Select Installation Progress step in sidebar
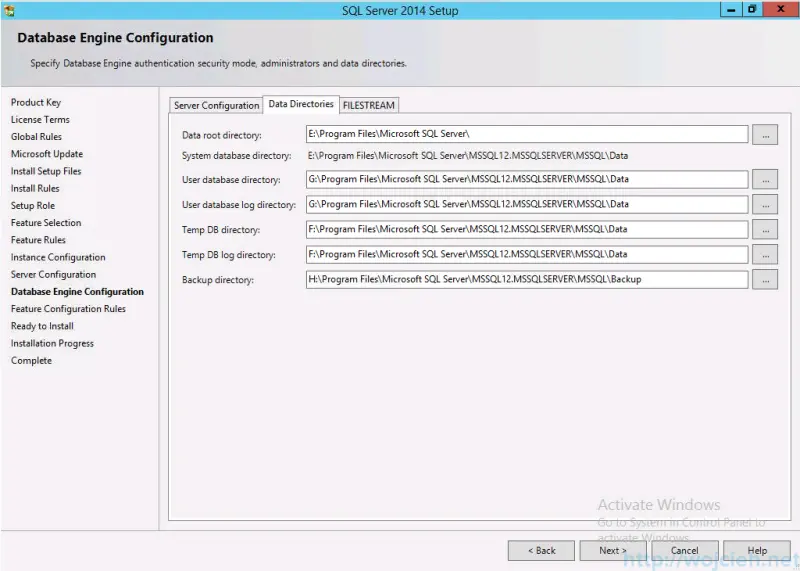 click(52, 343)
